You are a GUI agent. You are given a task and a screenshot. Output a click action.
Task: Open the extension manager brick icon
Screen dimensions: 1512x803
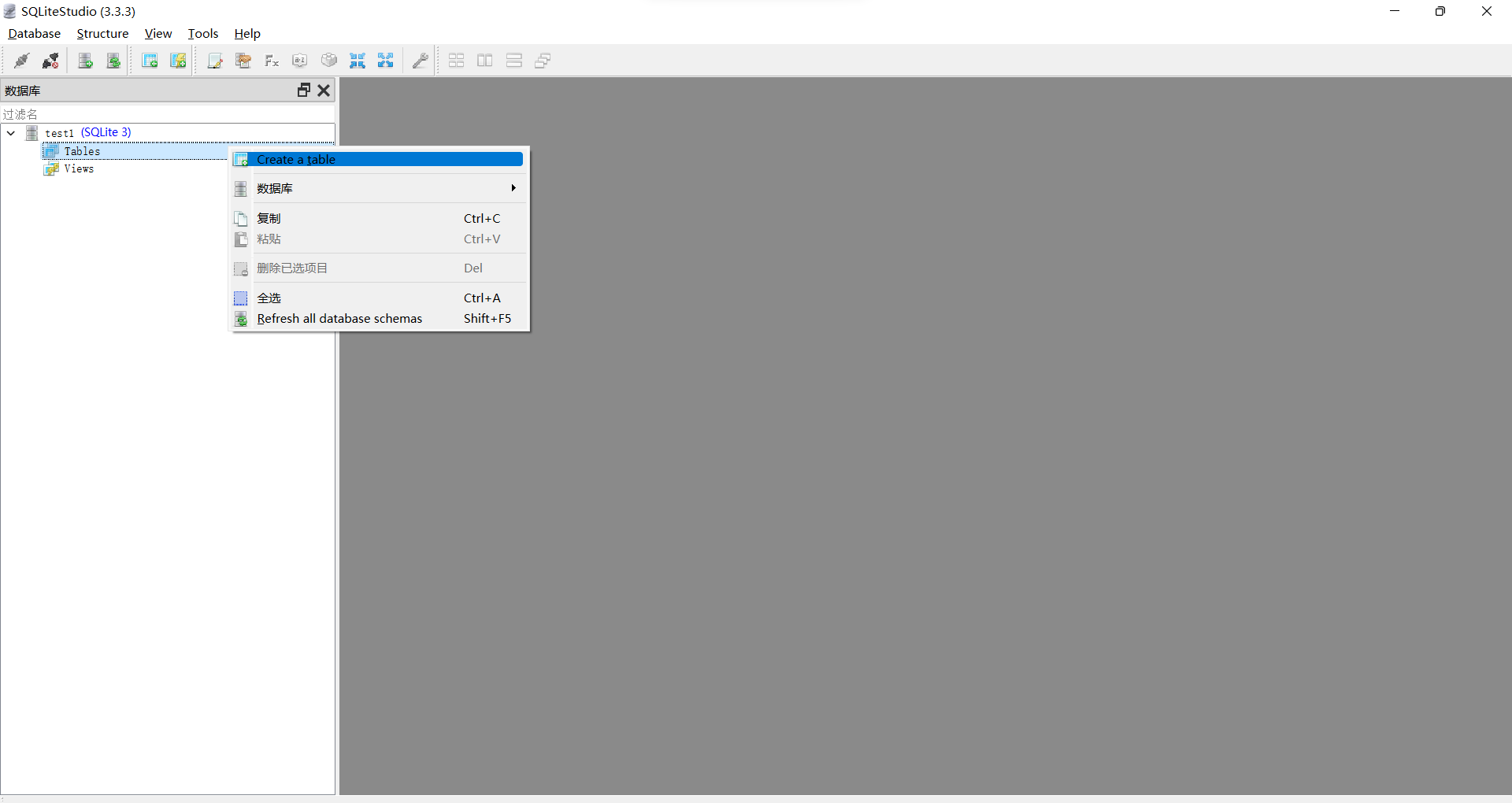[329, 61]
